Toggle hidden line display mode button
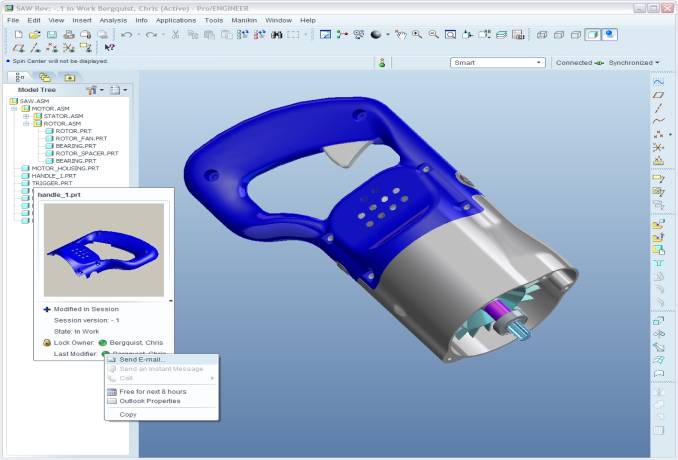The image size is (678, 460). click(x=559, y=34)
